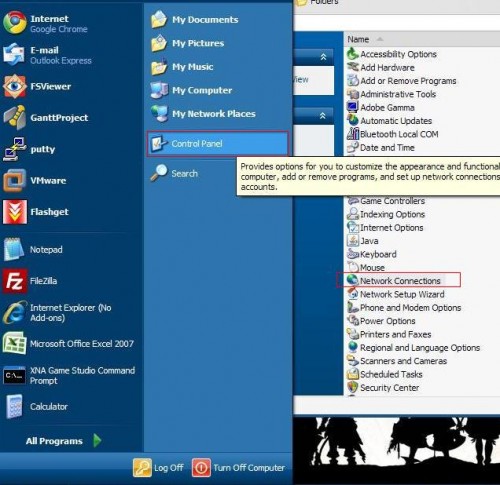Select Indexing Options entry
The width and height of the screenshot is (500, 485).
[386, 214]
